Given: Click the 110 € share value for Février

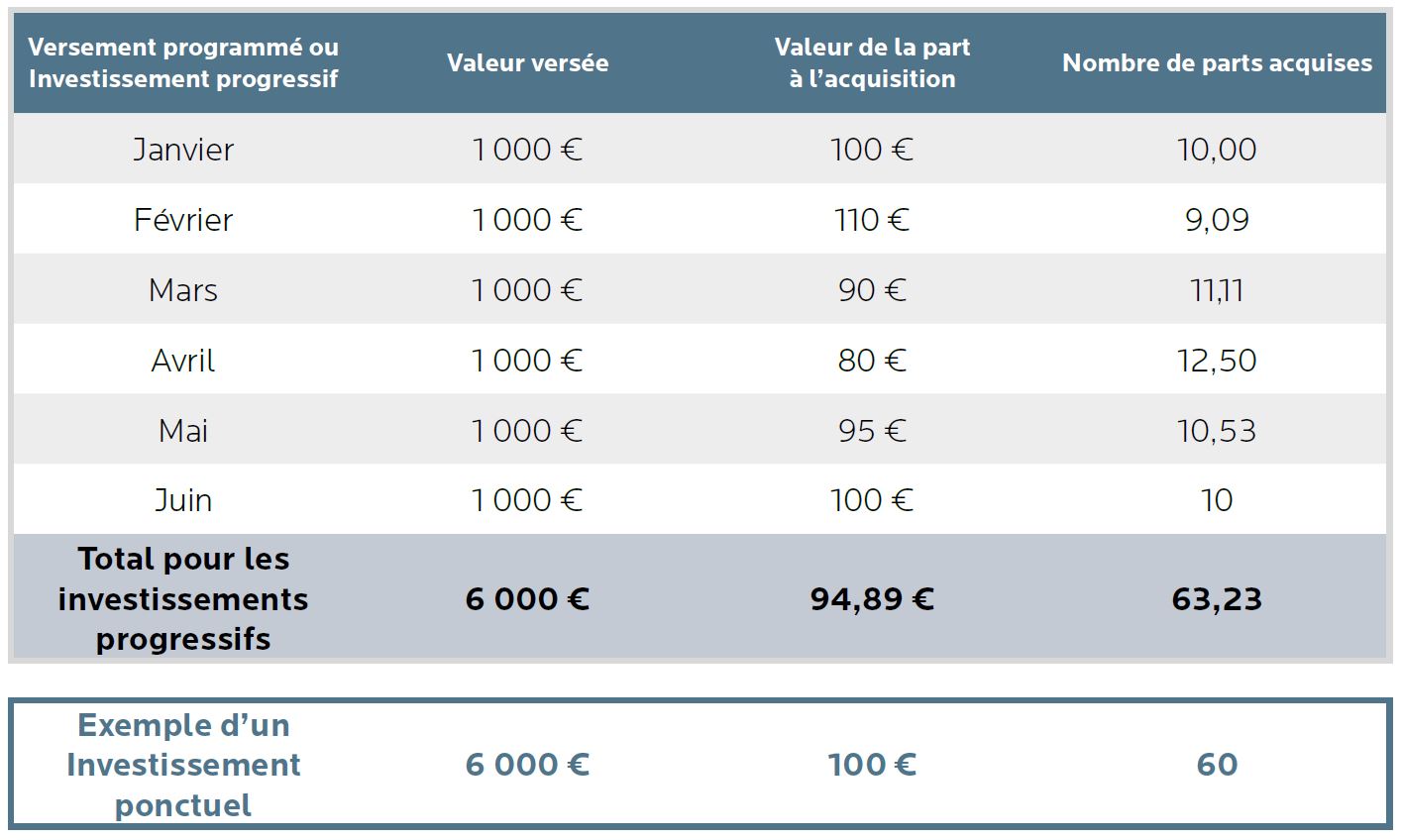Looking at the screenshot, I should (x=872, y=220).
